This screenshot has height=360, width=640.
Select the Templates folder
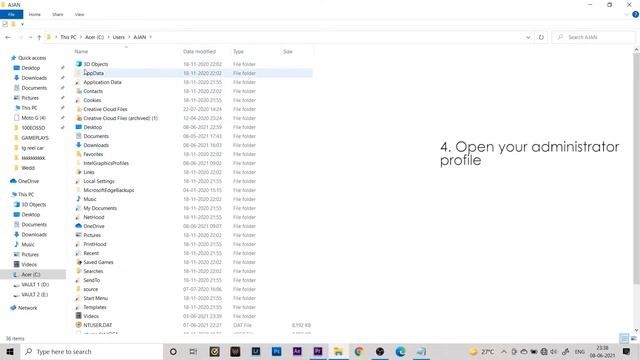[x=95, y=307]
